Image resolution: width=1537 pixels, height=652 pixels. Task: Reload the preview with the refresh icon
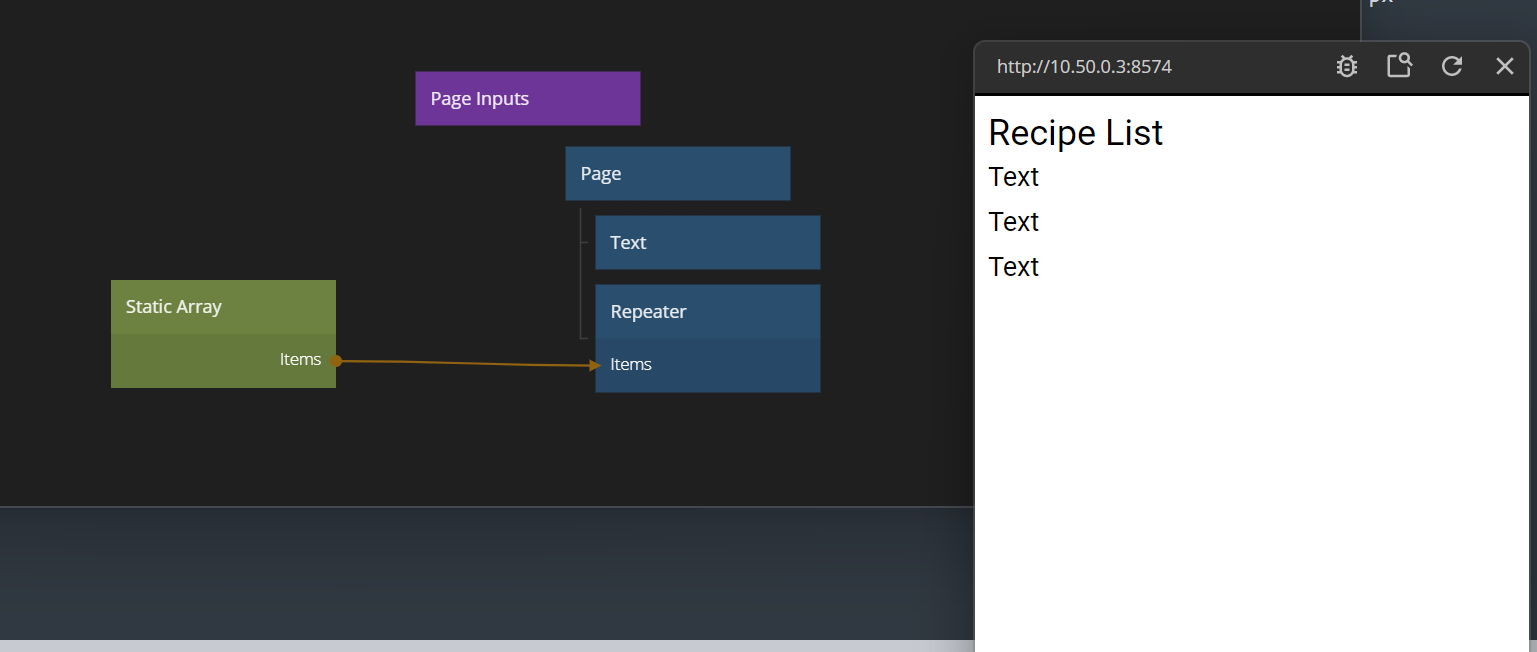pos(1452,67)
